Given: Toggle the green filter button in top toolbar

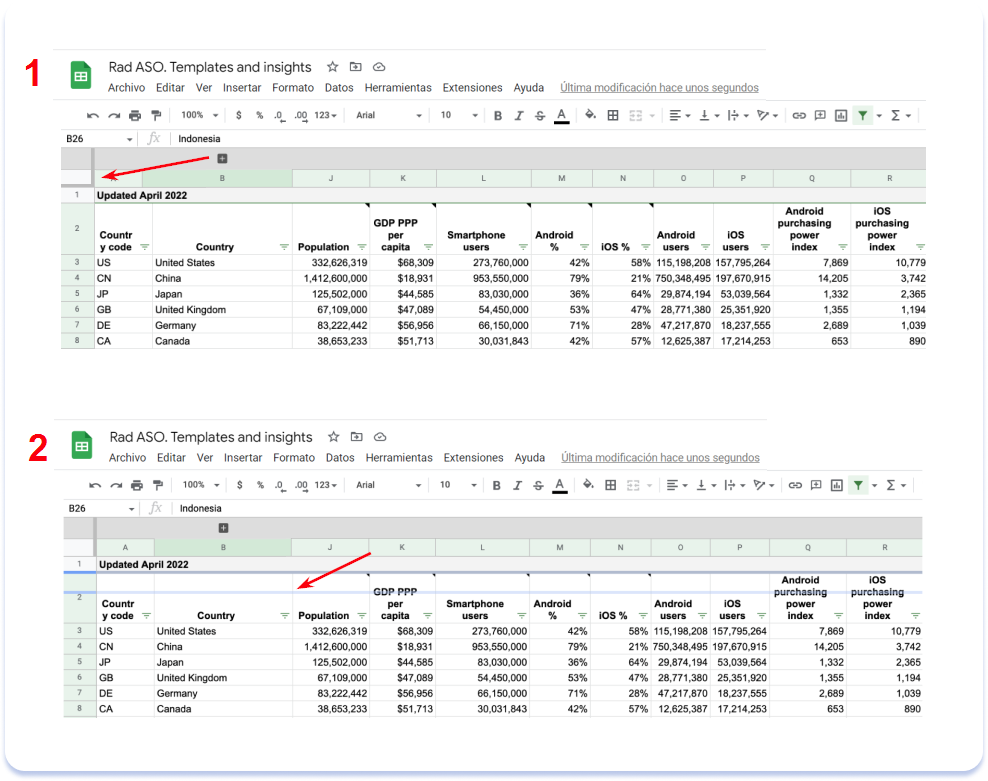Looking at the screenshot, I should 862,116.
